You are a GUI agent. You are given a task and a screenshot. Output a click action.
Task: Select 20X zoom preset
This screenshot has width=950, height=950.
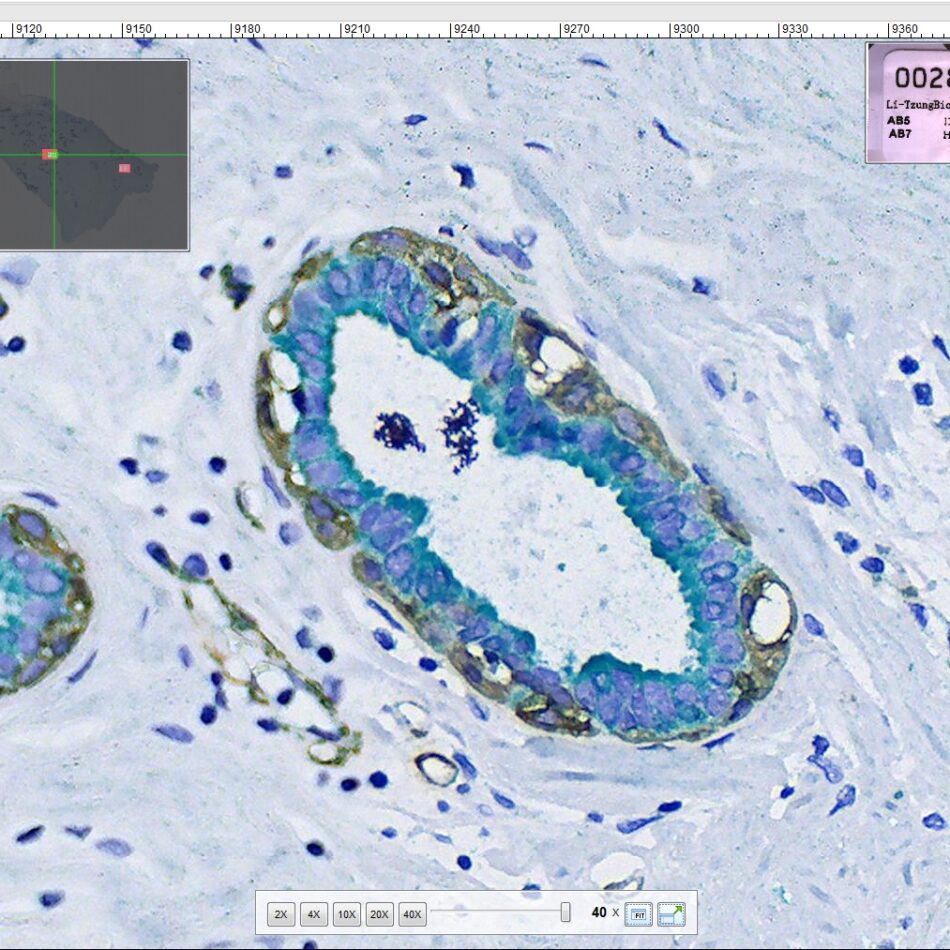tap(379, 914)
